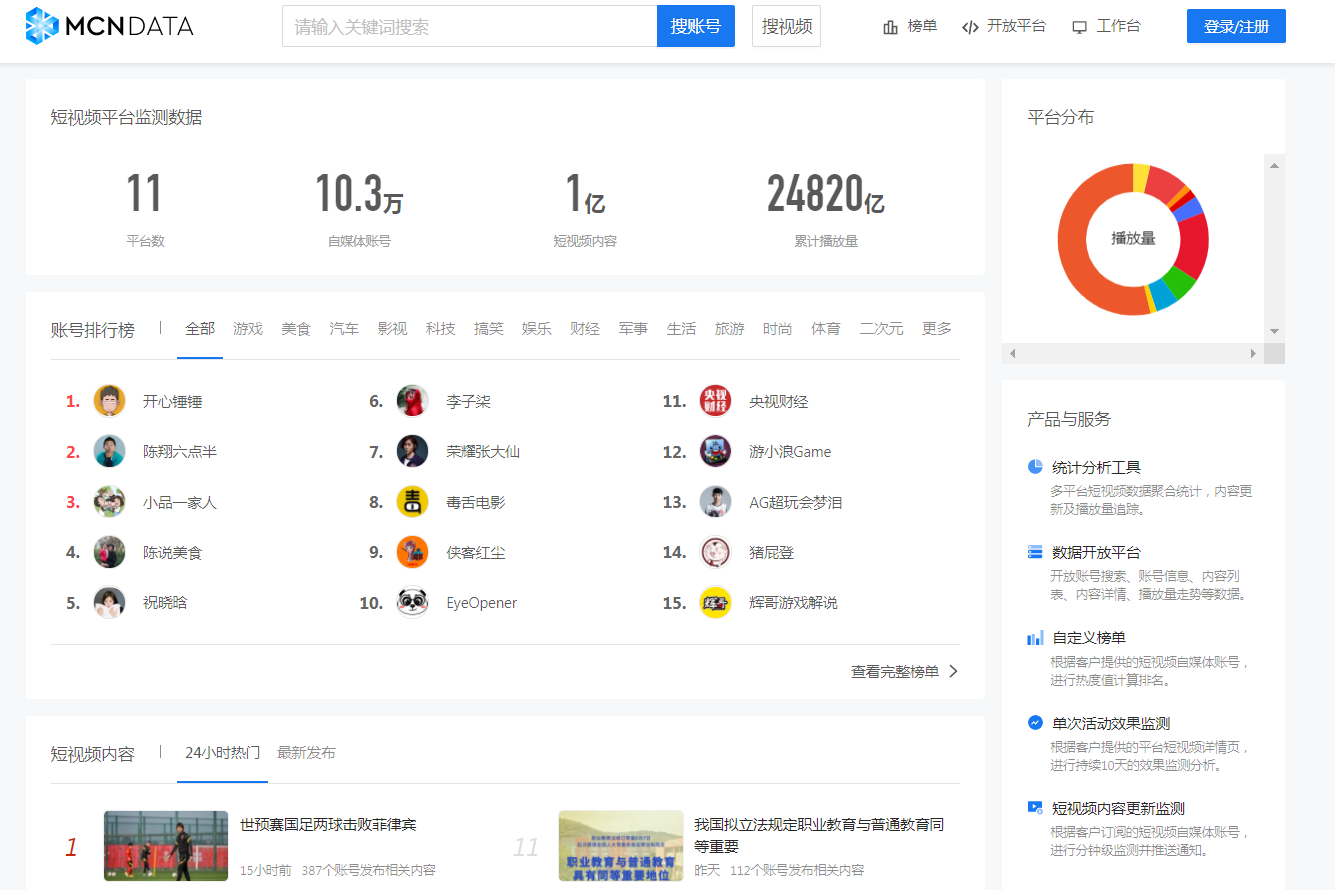Switch to 24小时热门 tab
The height and width of the screenshot is (890, 1335).
[222, 753]
